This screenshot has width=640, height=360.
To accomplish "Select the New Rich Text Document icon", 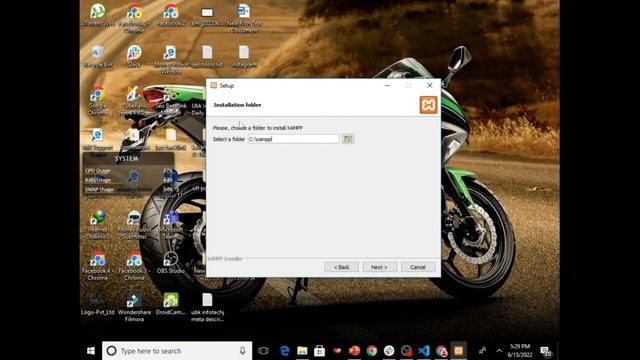I will click(x=244, y=18).
